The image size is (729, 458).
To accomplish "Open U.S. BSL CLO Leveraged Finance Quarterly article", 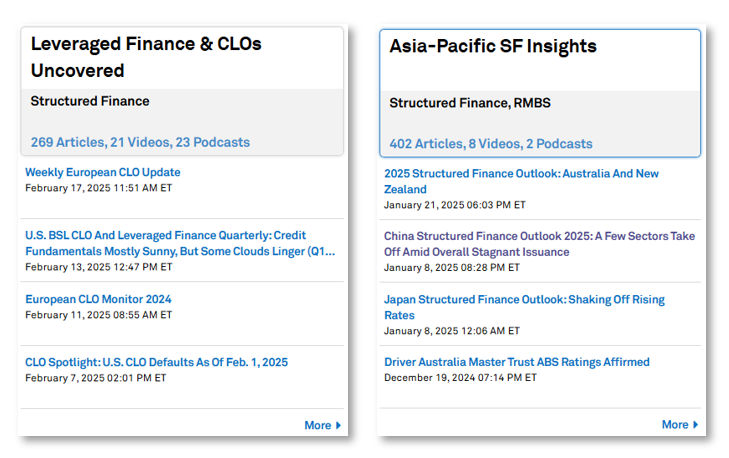I will coord(180,243).
